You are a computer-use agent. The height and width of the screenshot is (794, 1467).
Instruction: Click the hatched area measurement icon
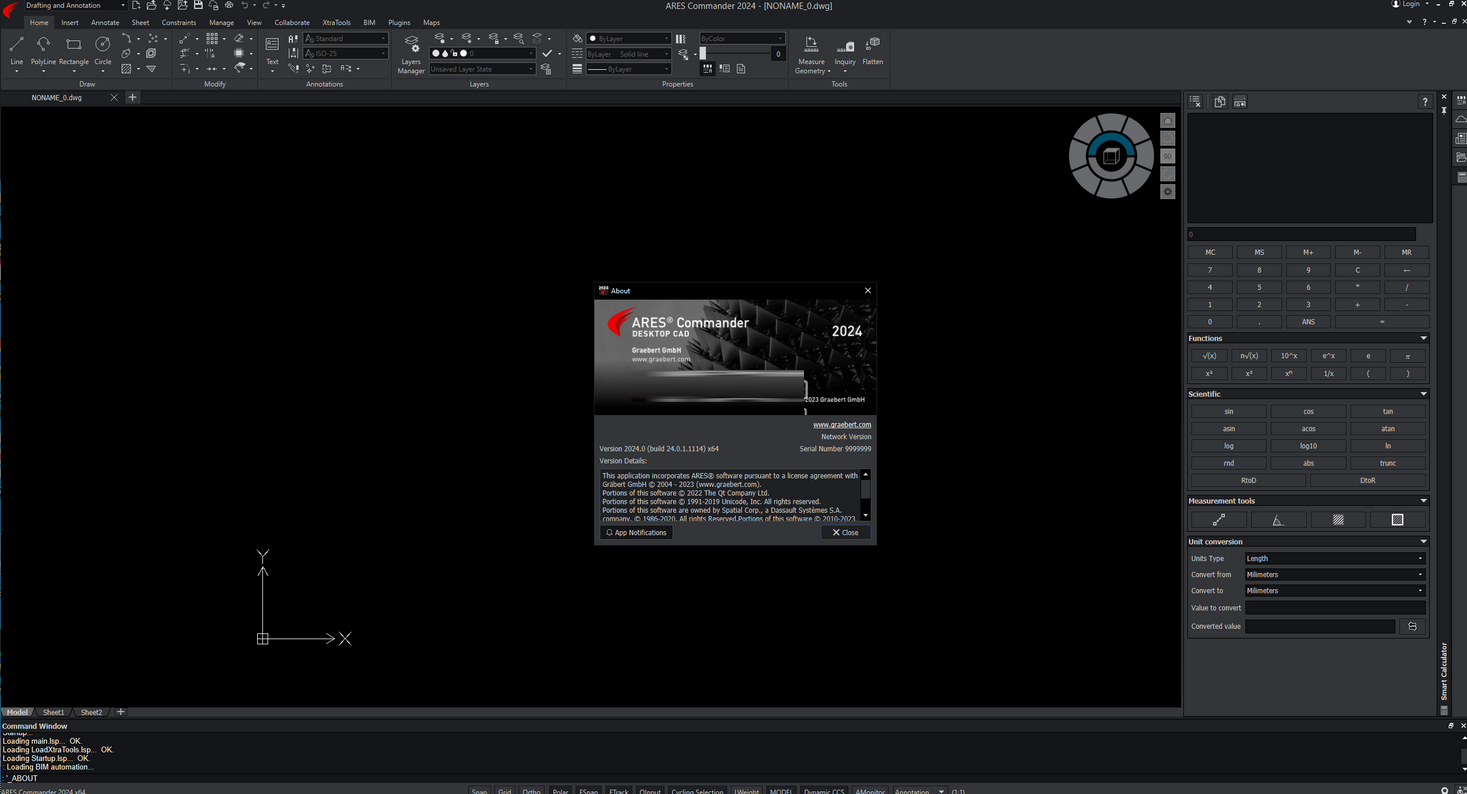point(1338,520)
